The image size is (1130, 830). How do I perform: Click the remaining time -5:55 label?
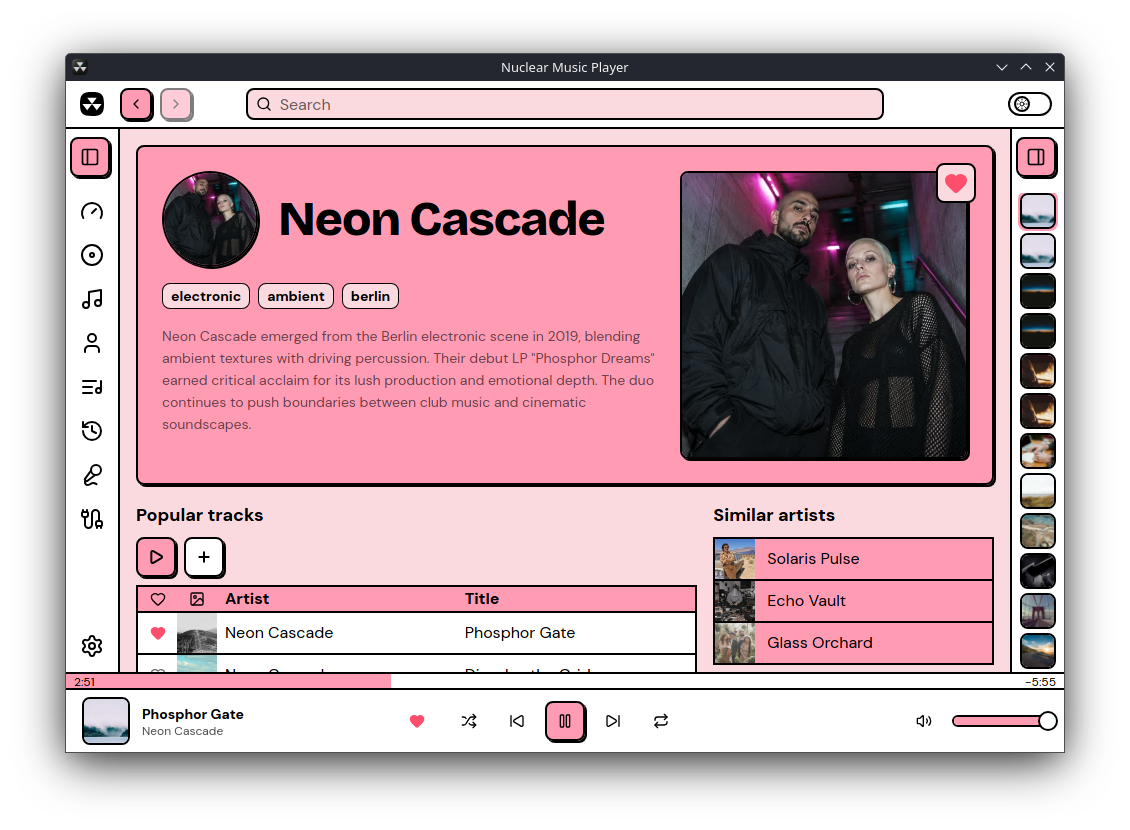click(x=1041, y=682)
